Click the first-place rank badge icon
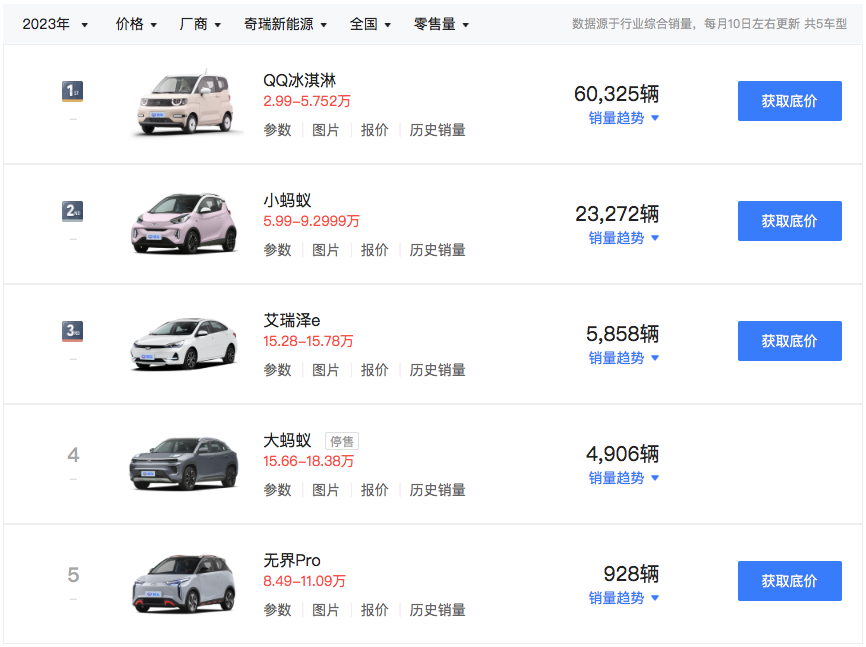This screenshot has width=866, height=647. pyautogui.click(x=72, y=92)
